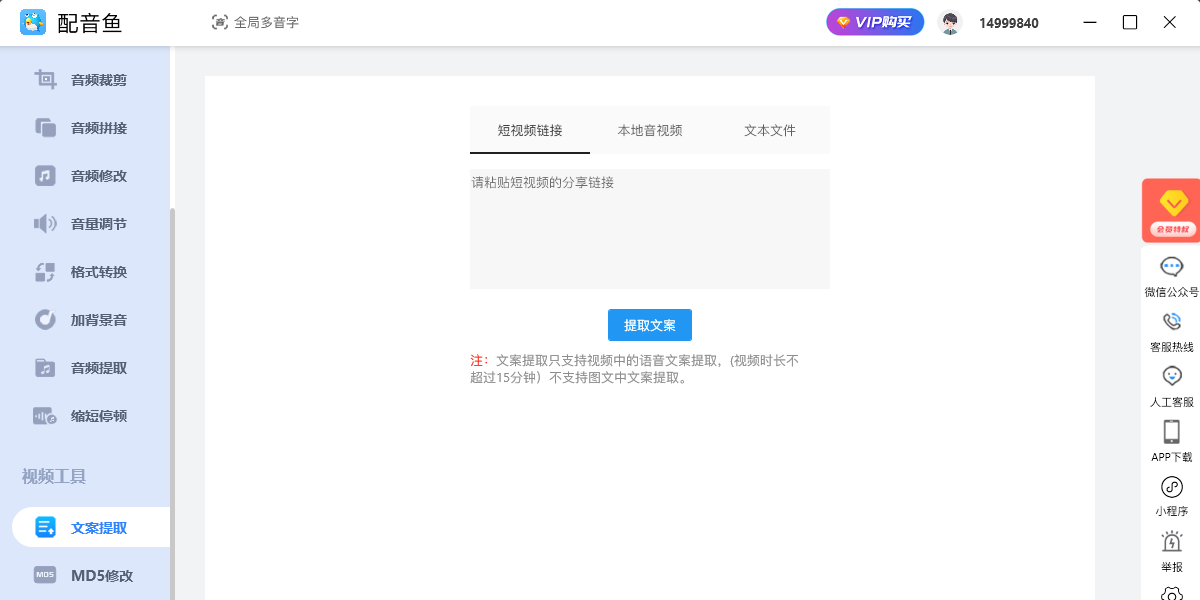Open the 音频修改 tool icon
Viewport: 1200px width, 600px height.
(x=45, y=176)
